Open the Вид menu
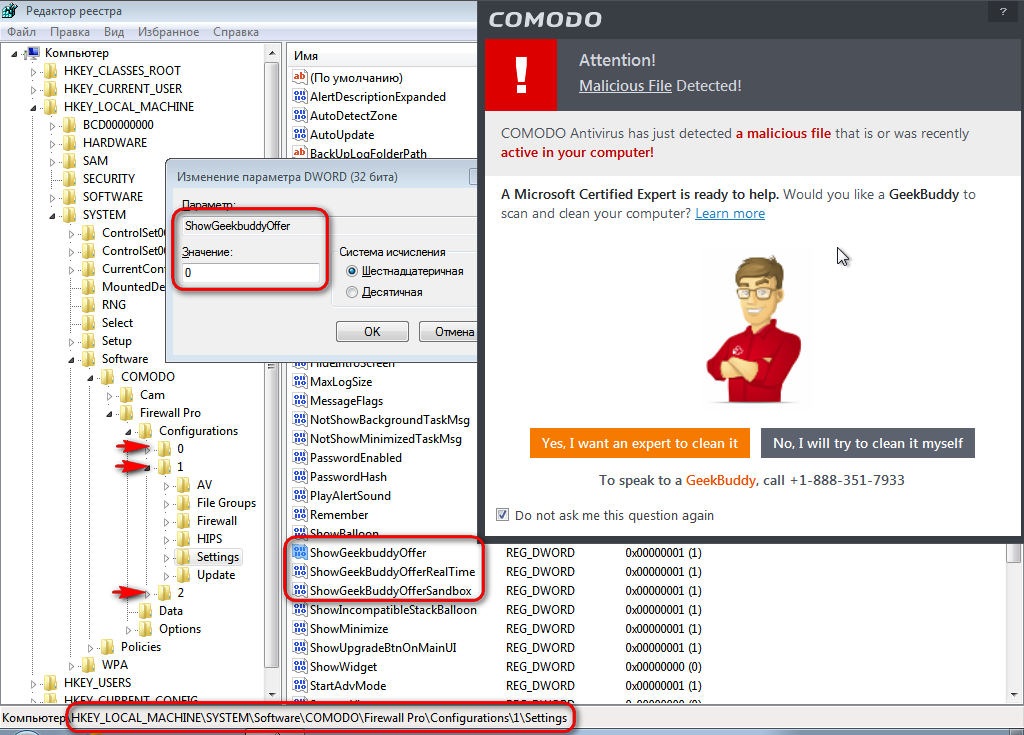Image resolution: width=1024 pixels, height=735 pixels. click(x=114, y=31)
